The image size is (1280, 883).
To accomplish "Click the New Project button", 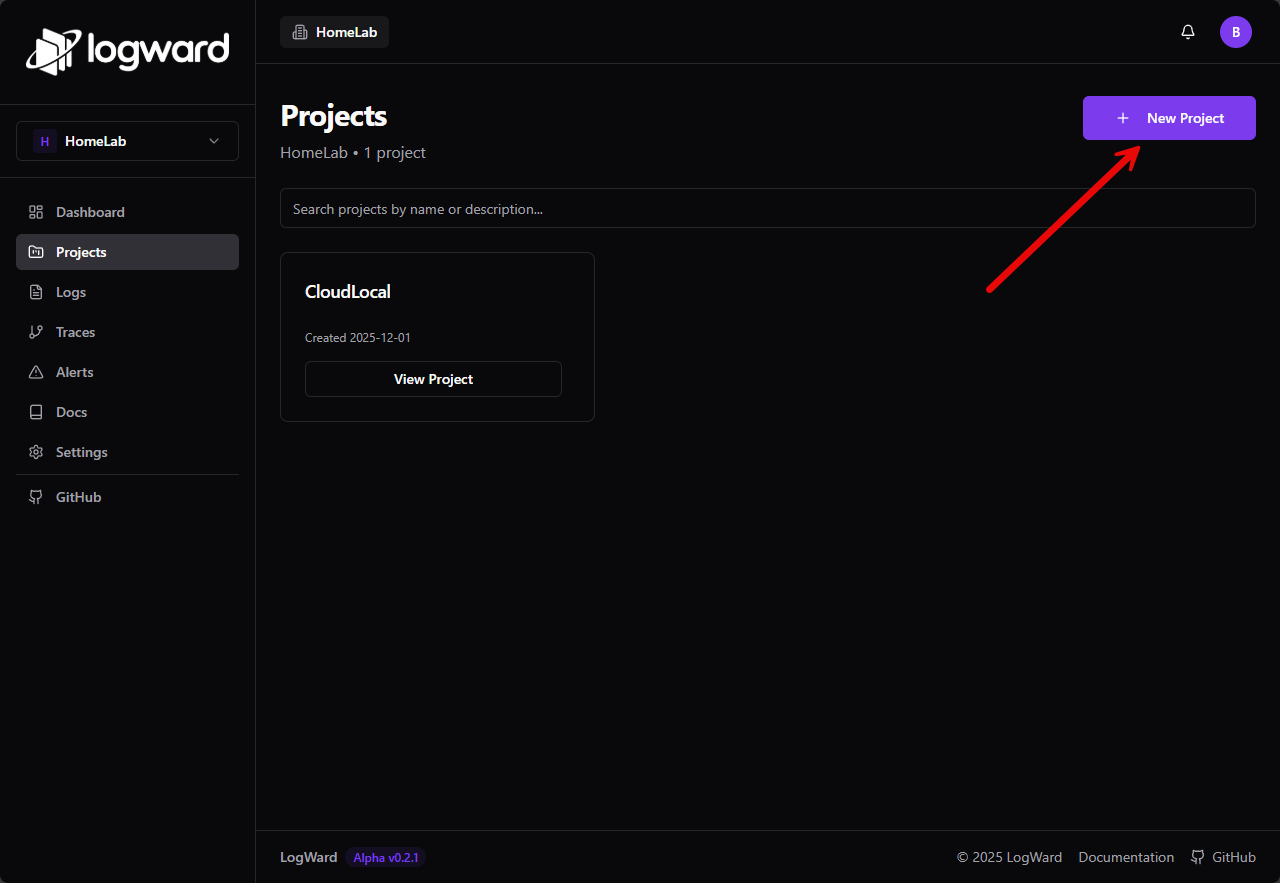I will (1168, 118).
